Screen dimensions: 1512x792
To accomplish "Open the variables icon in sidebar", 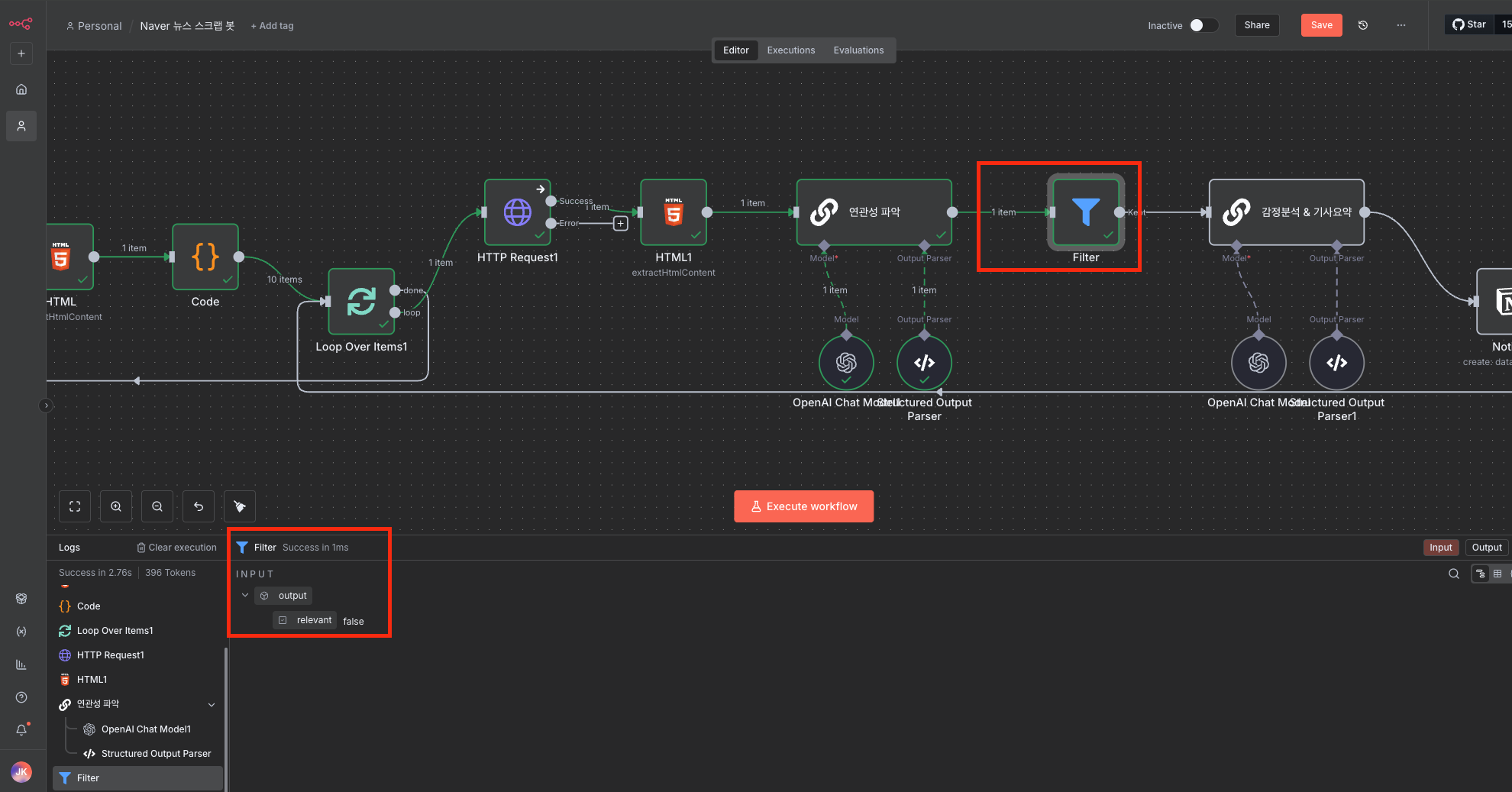I will point(21,632).
